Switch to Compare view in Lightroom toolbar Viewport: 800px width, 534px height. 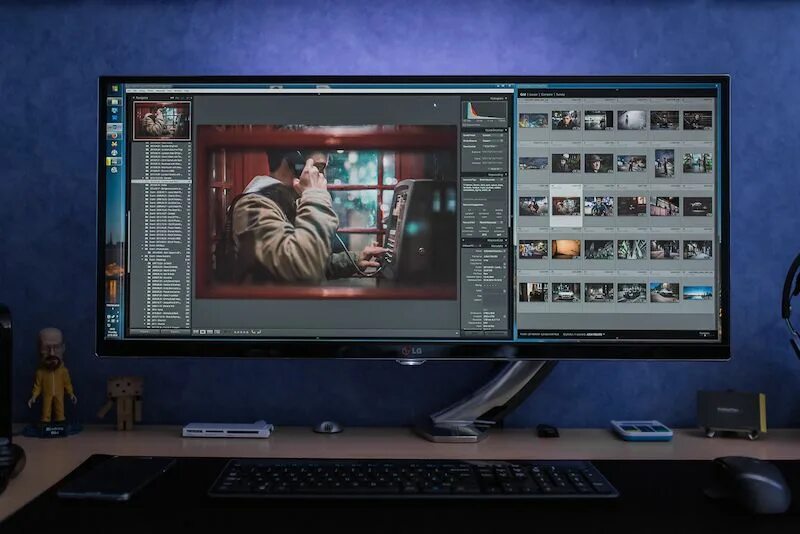[210, 332]
